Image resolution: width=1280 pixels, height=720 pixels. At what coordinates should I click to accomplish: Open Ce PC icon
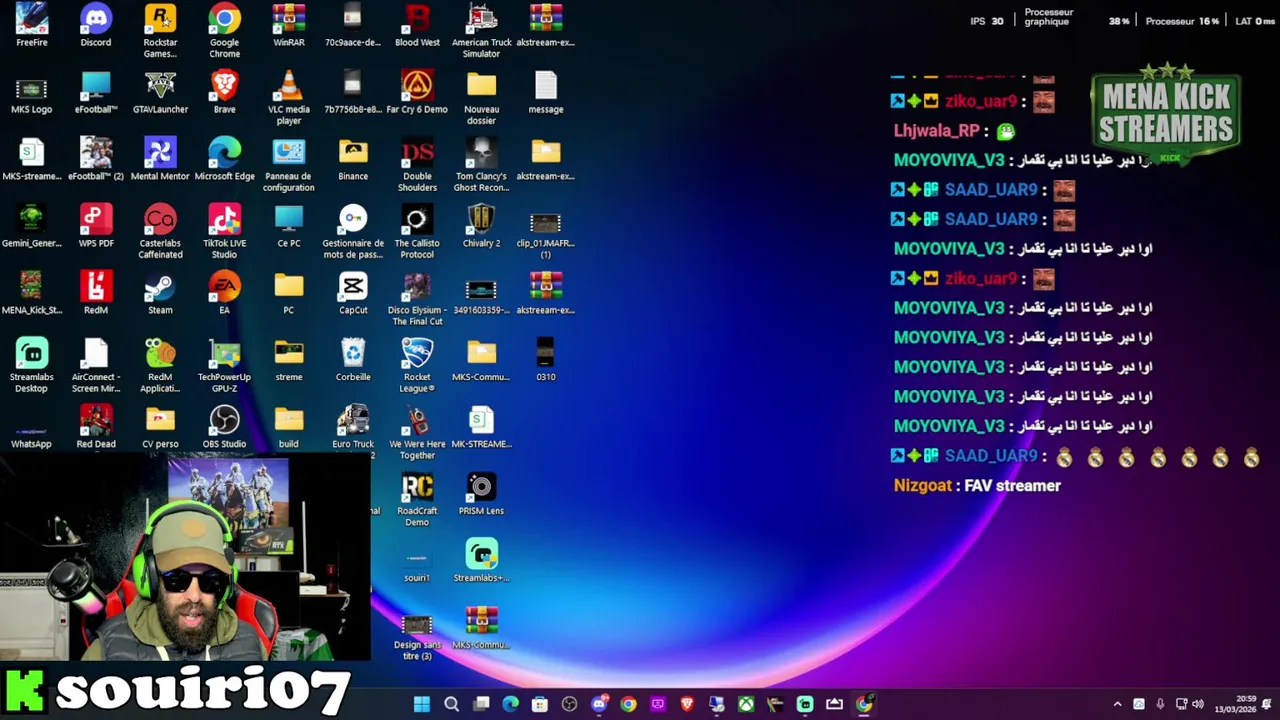tap(289, 226)
